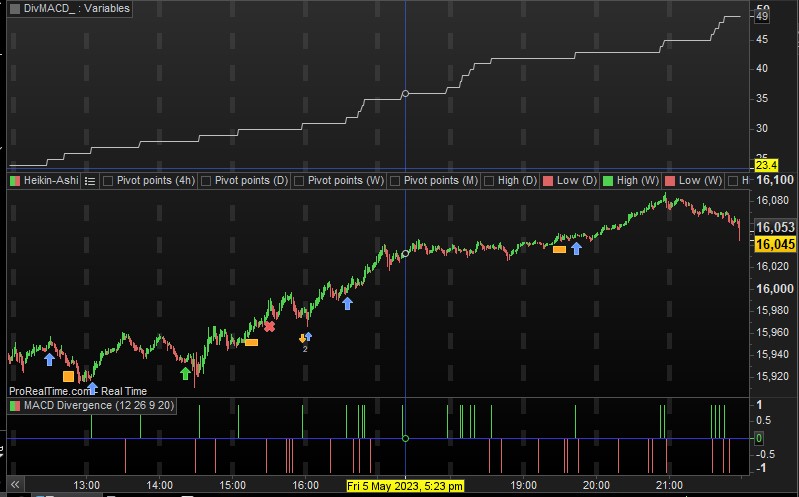Click the yellow 16,045 price label
The height and width of the screenshot is (497, 799).
pos(775,245)
